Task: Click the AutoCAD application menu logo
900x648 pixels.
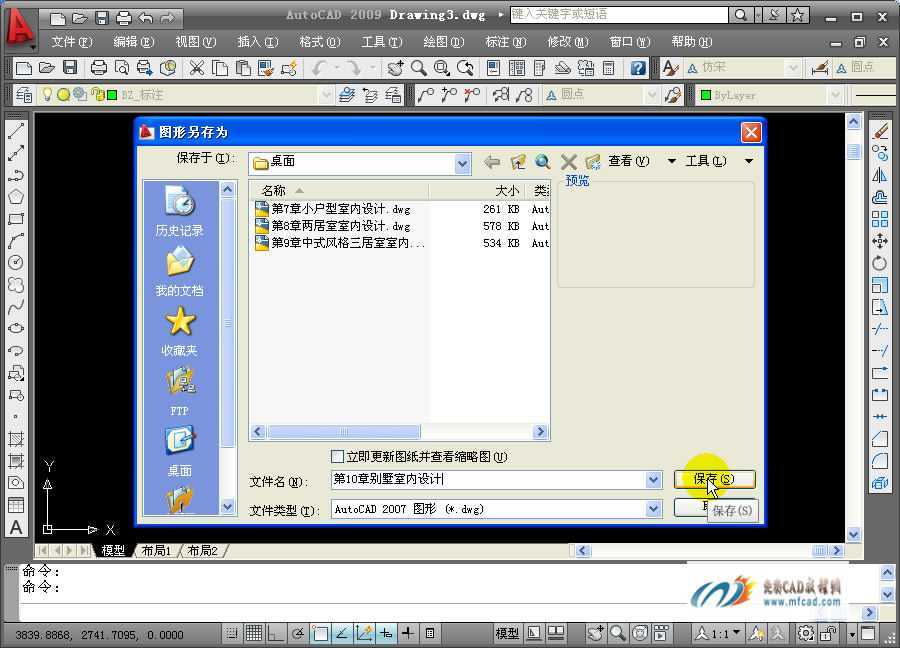Action: coord(20,28)
